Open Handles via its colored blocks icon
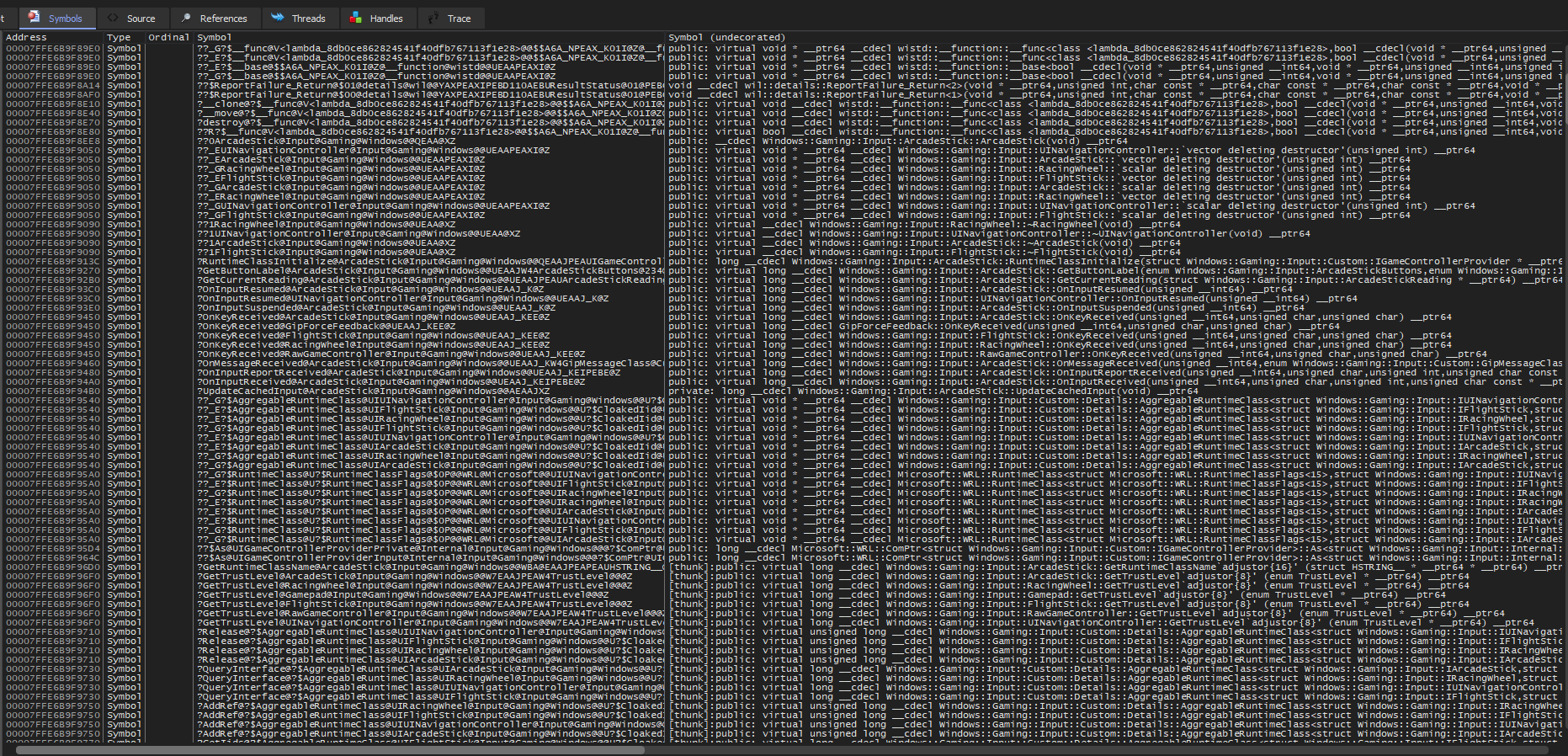Image resolution: width=1568 pixels, height=756 pixels. pos(356,18)
